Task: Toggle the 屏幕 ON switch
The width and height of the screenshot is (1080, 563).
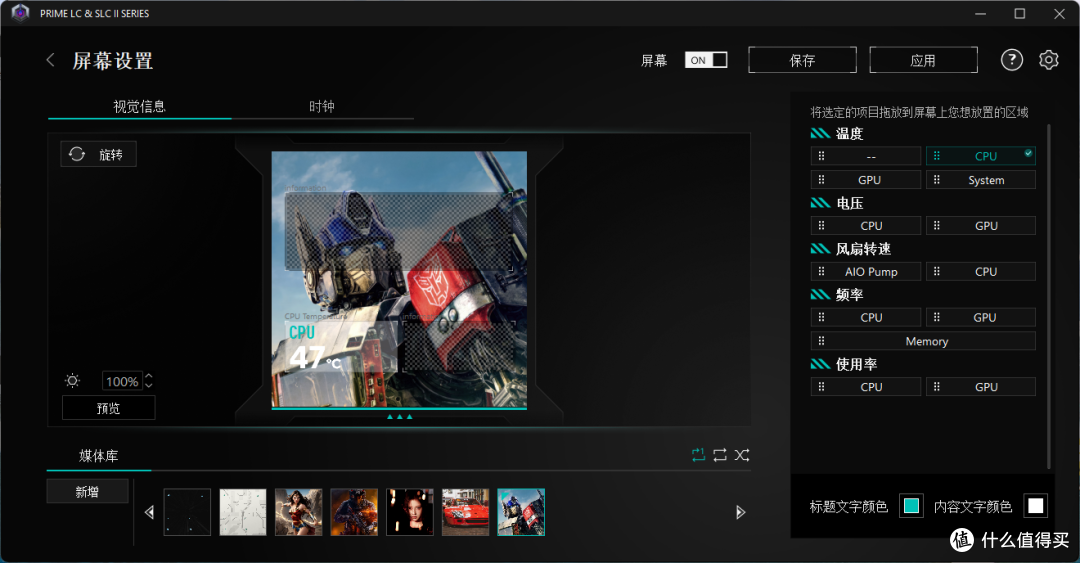Action: point(706,60)
